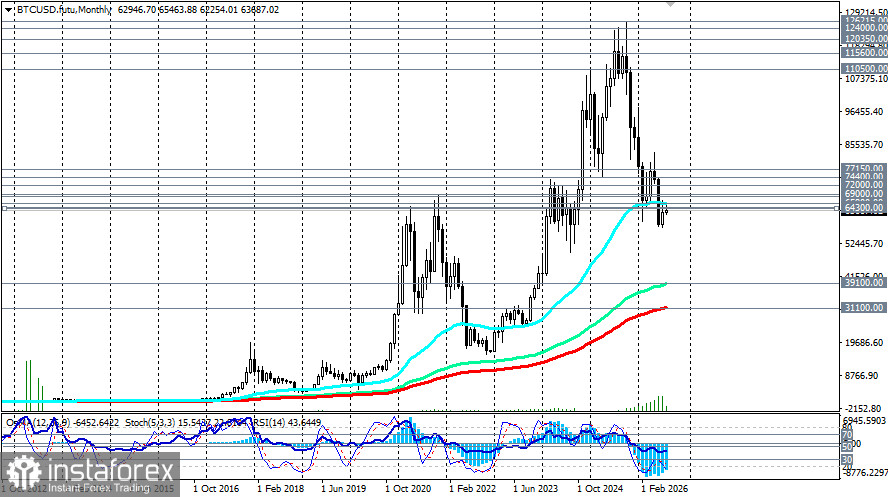Click the 96455.40 price axis value

click(x=864, y=112)
